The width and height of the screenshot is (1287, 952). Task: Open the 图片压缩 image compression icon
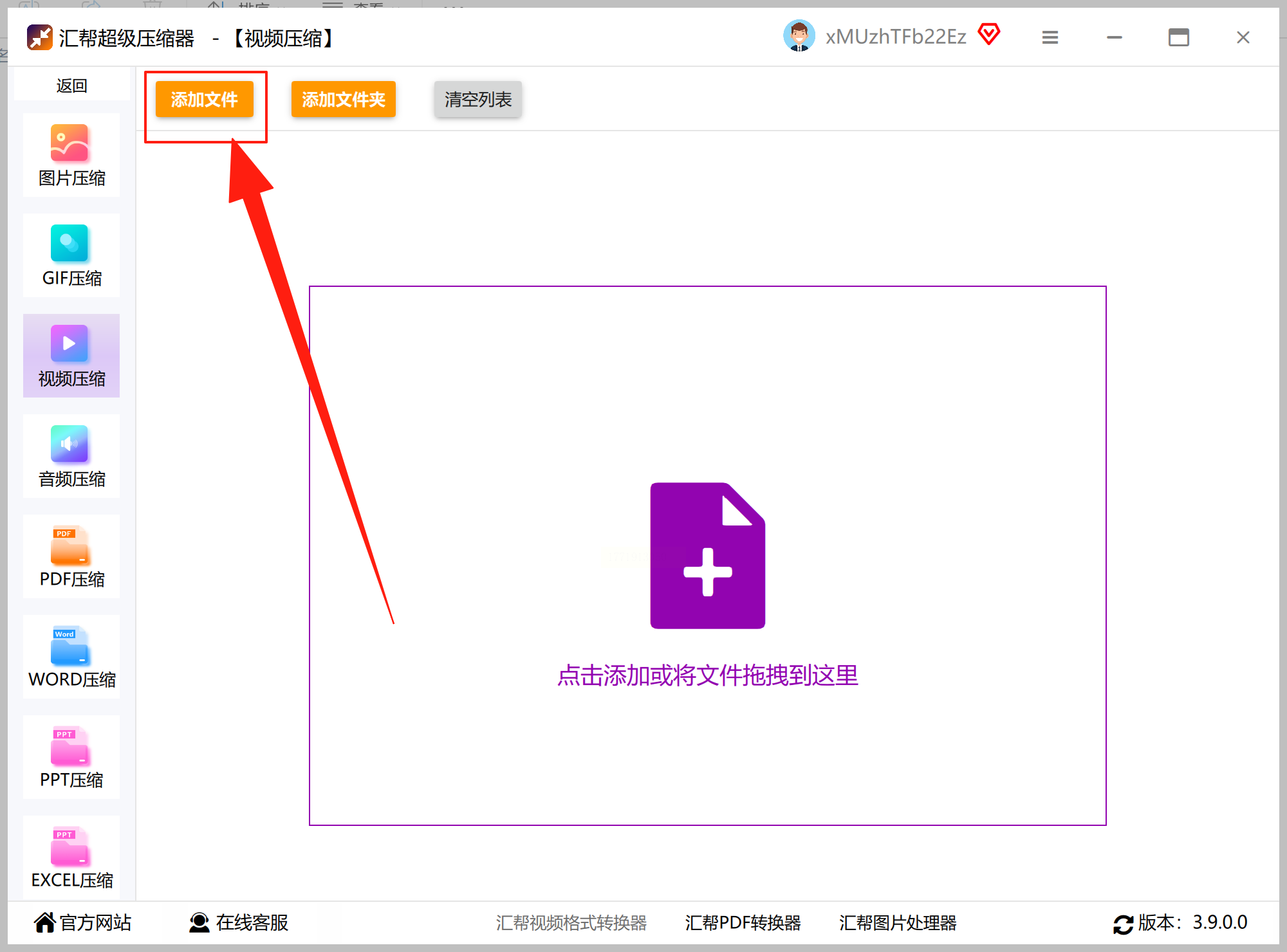(x=69, y=143)
